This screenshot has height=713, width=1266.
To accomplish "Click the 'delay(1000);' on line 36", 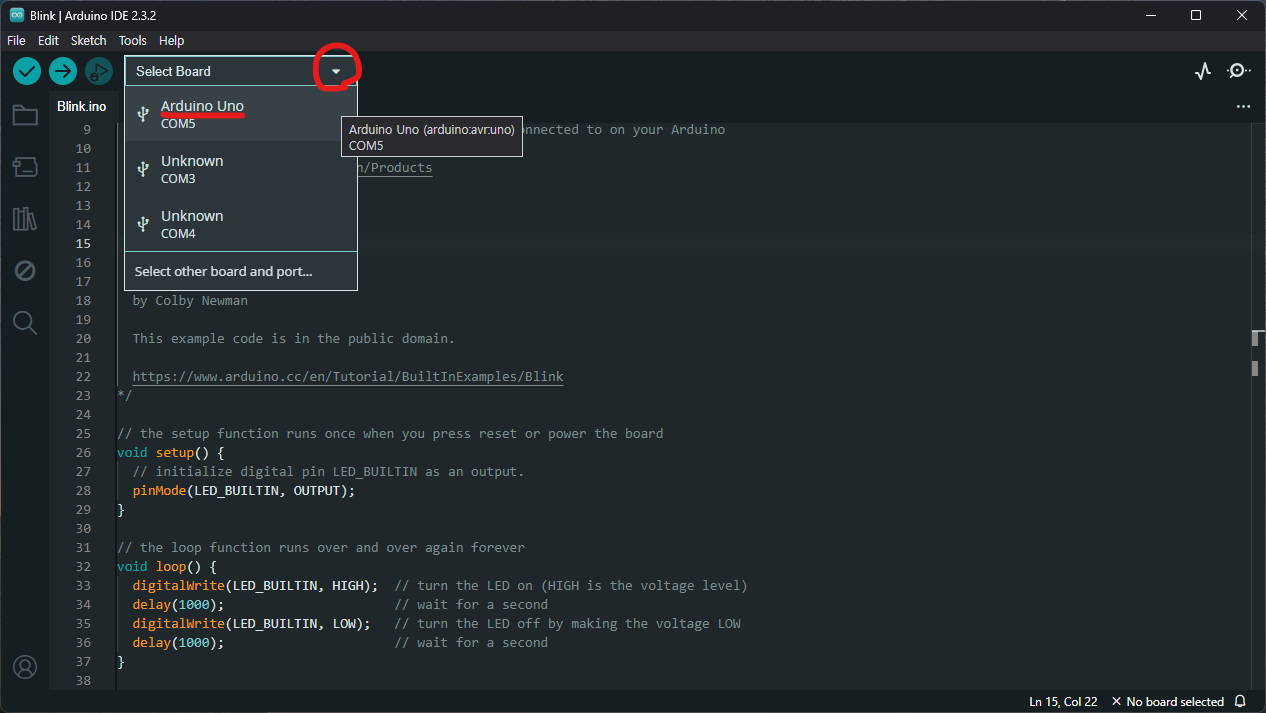I will (x=178, y=642).
